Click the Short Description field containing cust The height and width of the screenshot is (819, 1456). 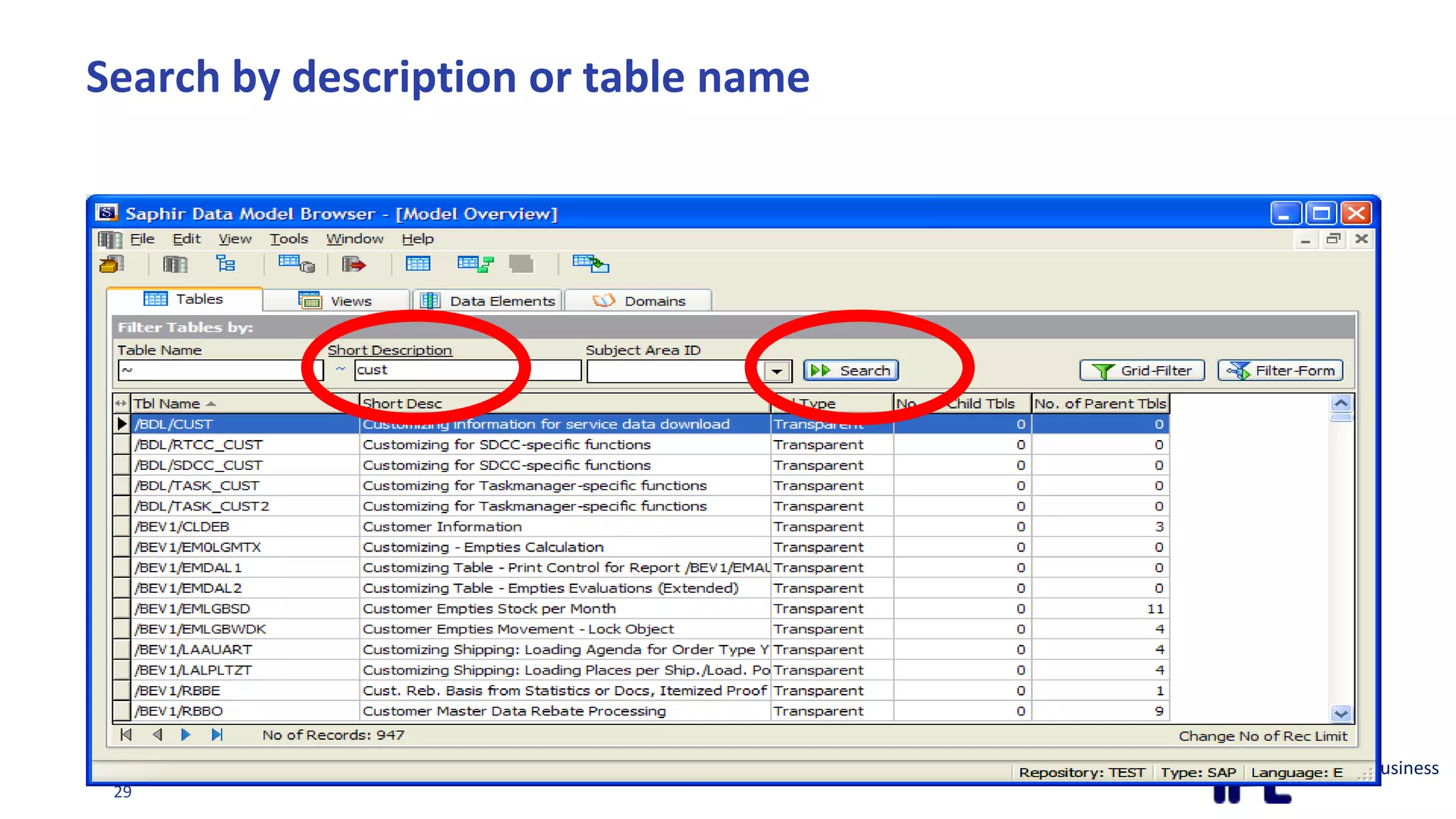tap(468, 370)
